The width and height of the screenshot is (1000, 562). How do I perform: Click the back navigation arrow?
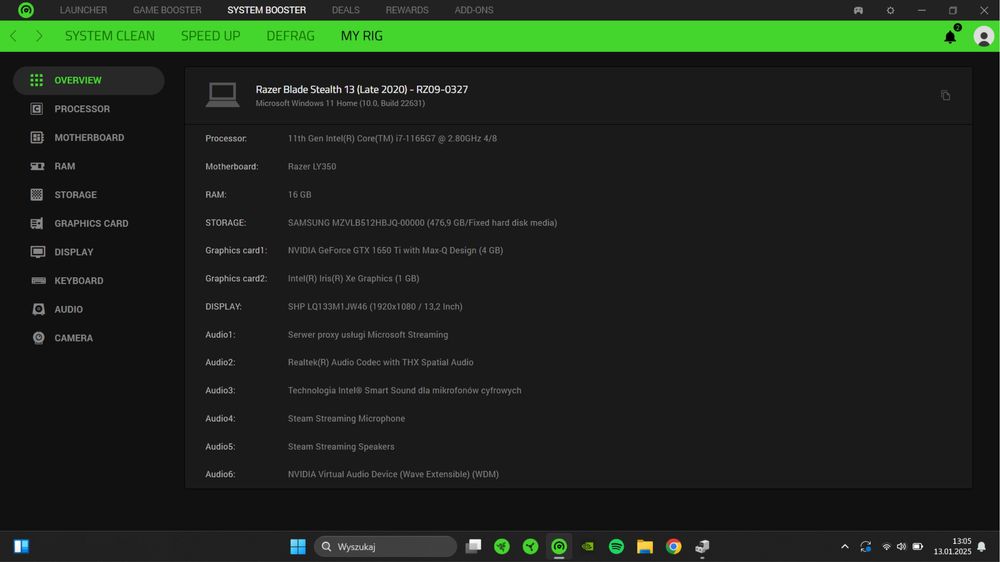point(13,36)
